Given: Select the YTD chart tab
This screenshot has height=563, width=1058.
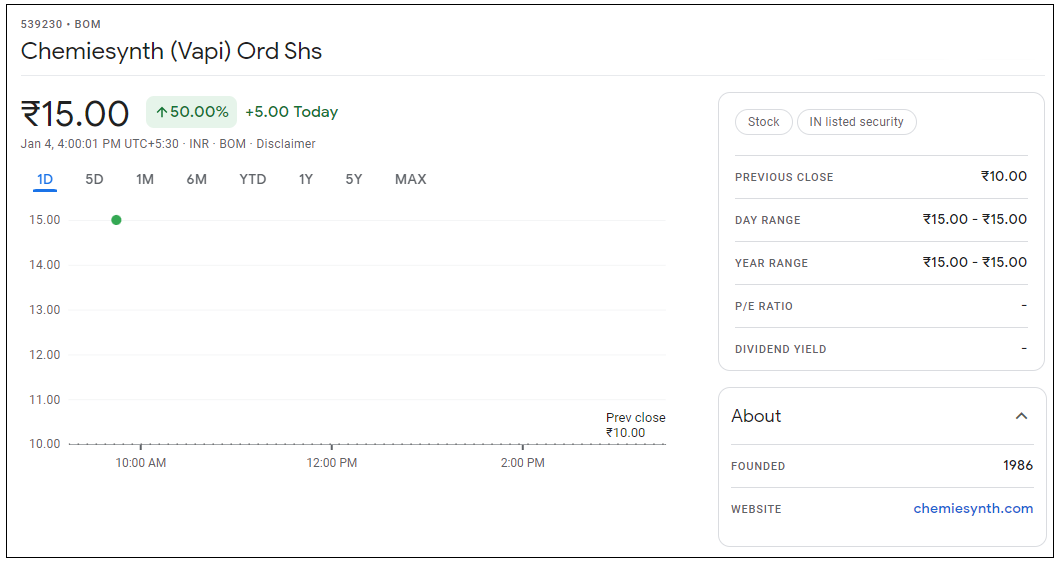Looking at the screenshot, I should (x=252, y=179).
